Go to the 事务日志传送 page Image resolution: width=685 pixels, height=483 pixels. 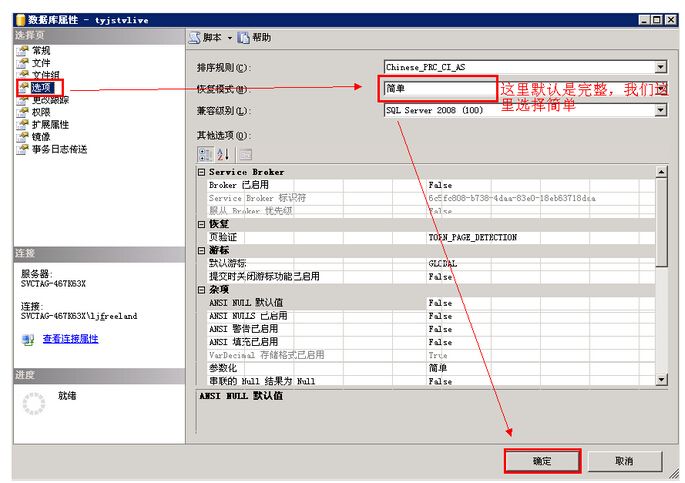click(x=58, y=149)
